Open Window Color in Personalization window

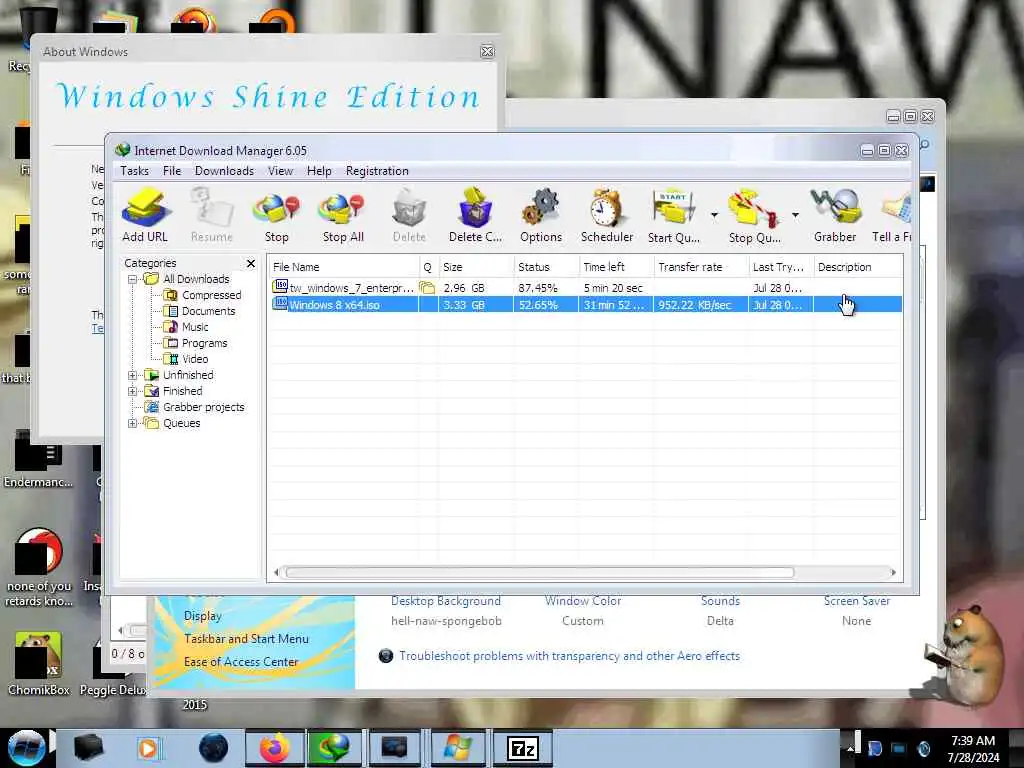click(583, 601)
